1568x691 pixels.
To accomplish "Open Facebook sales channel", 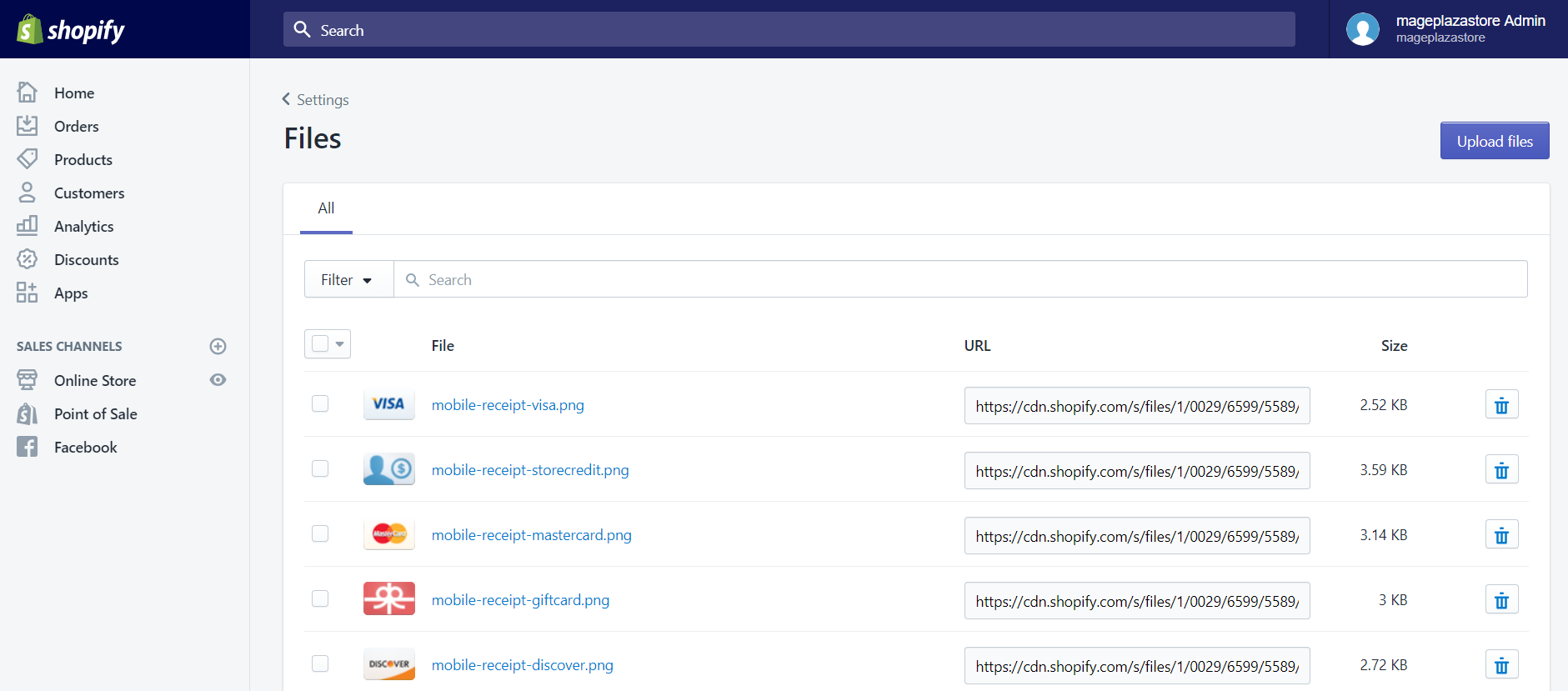I will [x=86, y=448].
